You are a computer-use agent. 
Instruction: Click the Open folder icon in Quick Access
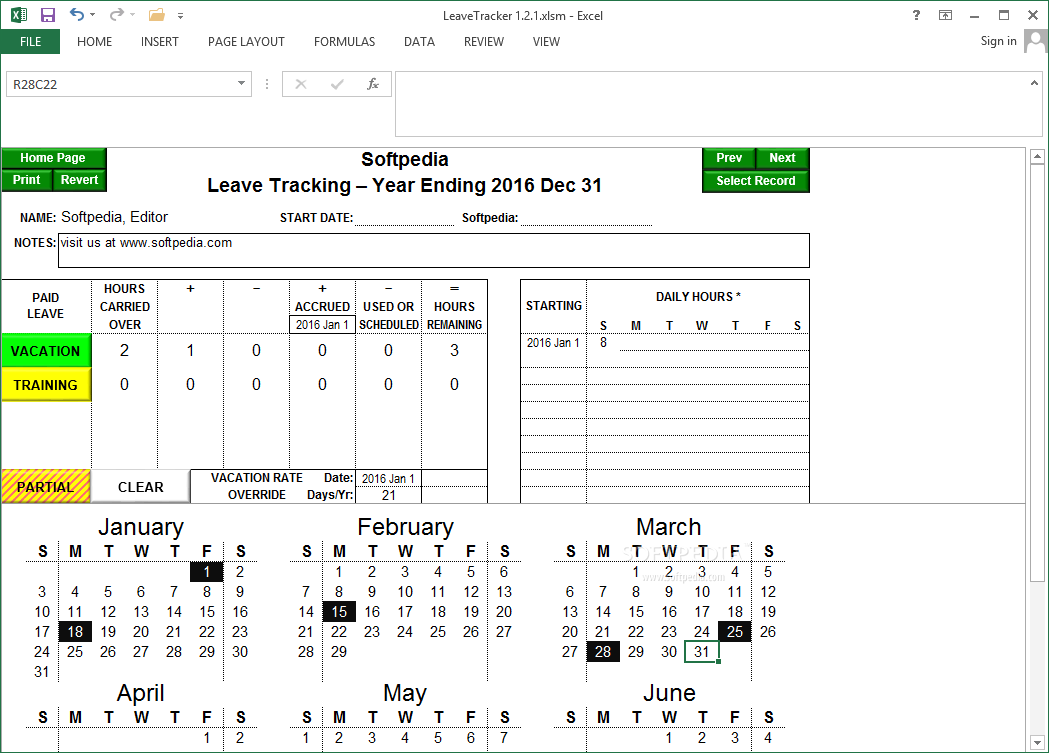click(x=157, y=15)
